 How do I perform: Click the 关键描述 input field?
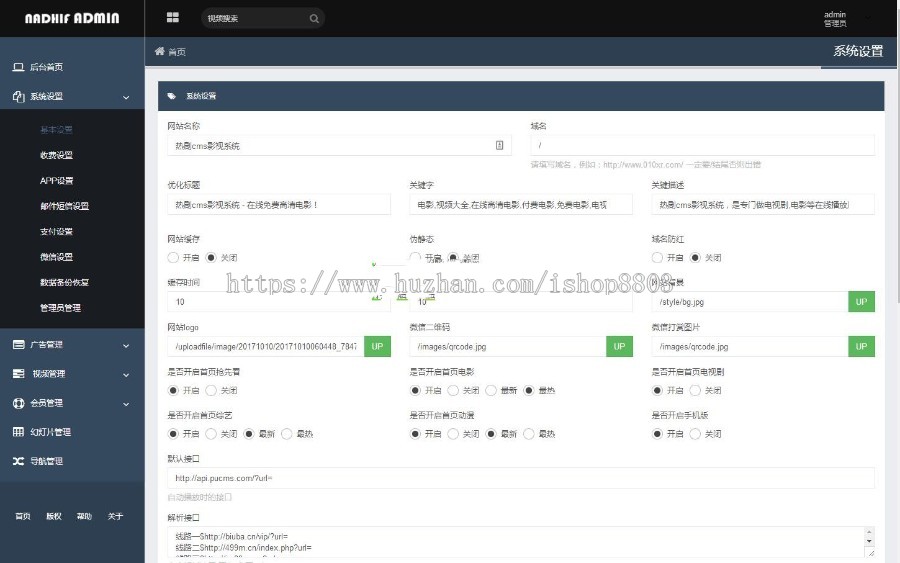tap(763, 204)
